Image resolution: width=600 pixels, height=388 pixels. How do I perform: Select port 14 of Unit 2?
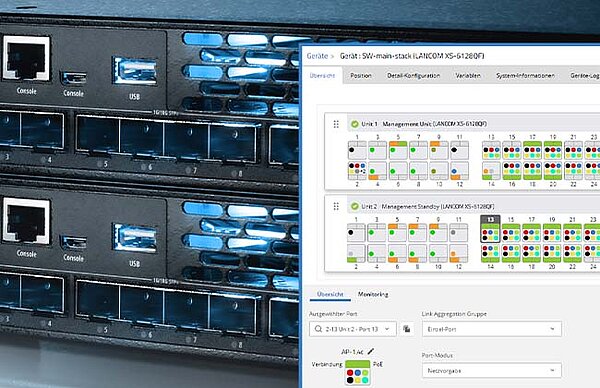[x=490, y=253]
